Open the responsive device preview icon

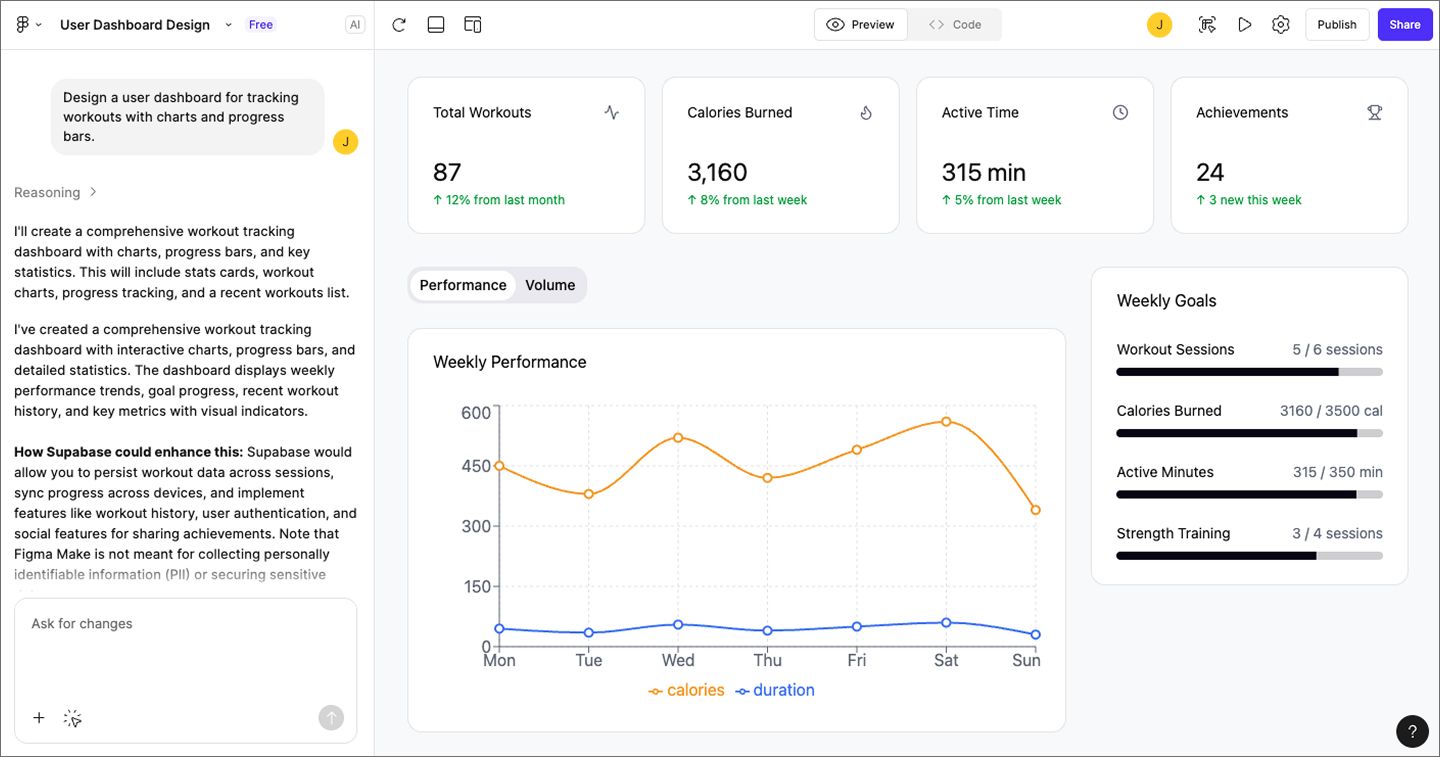(472, 24)
